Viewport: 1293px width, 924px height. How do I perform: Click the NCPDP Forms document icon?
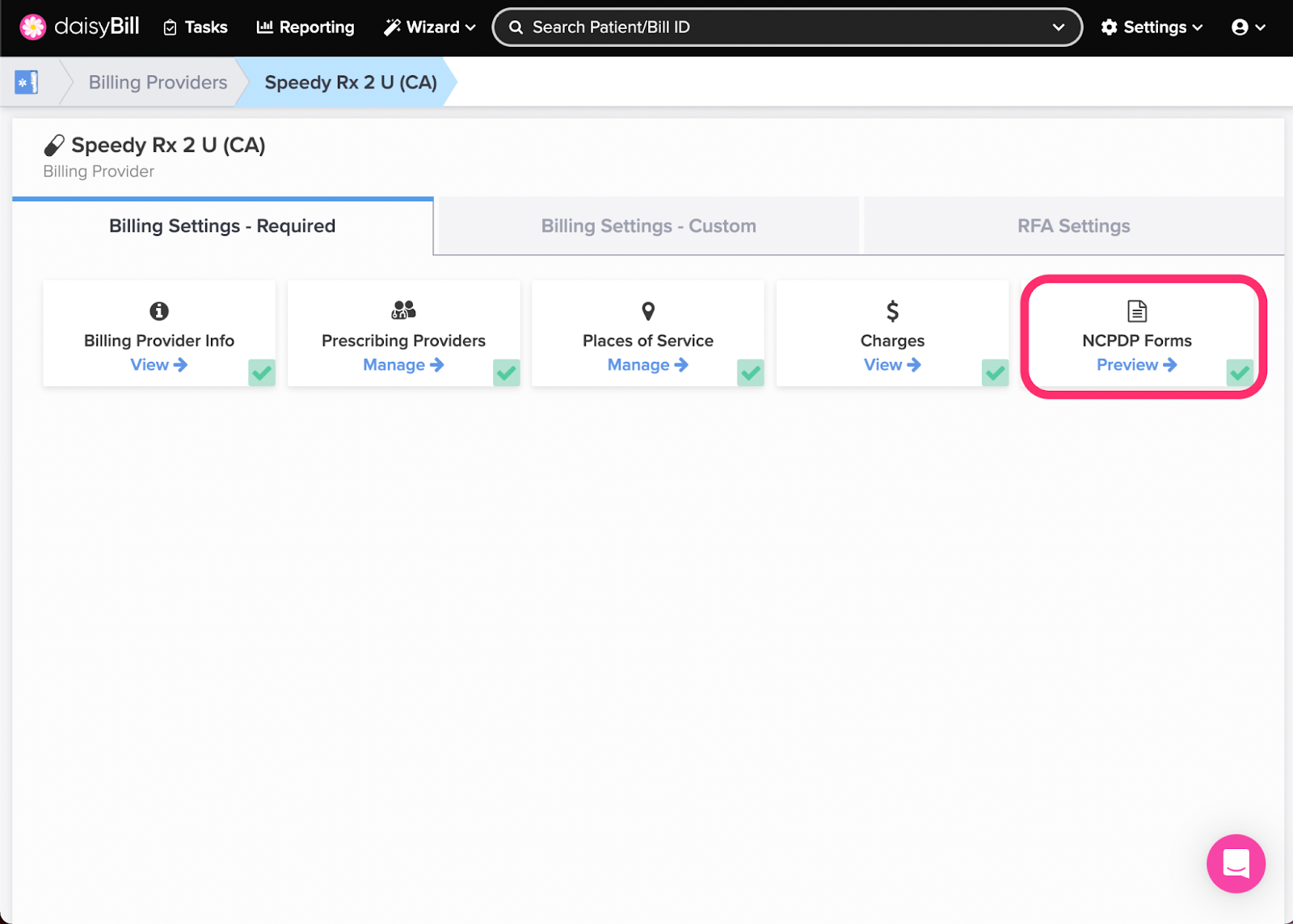[1137, 311]
